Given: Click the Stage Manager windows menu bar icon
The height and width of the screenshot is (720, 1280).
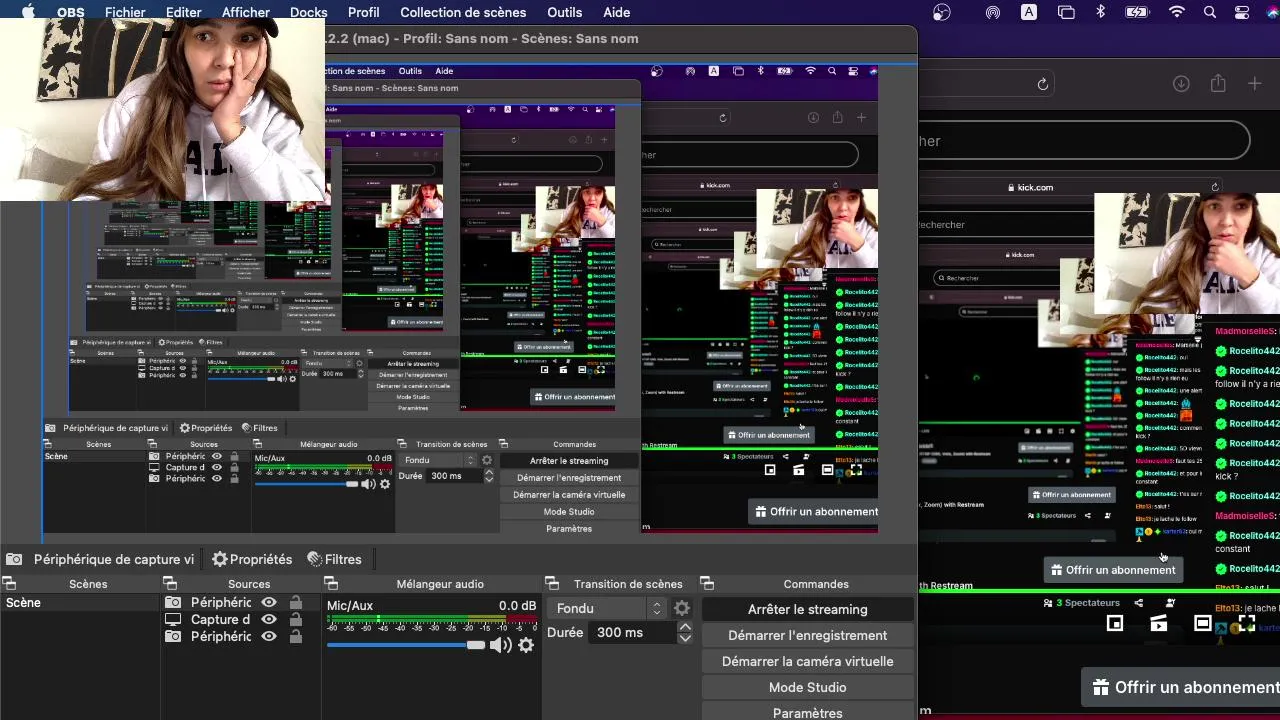Looking at the screenshot, I should click(1066, 12).
